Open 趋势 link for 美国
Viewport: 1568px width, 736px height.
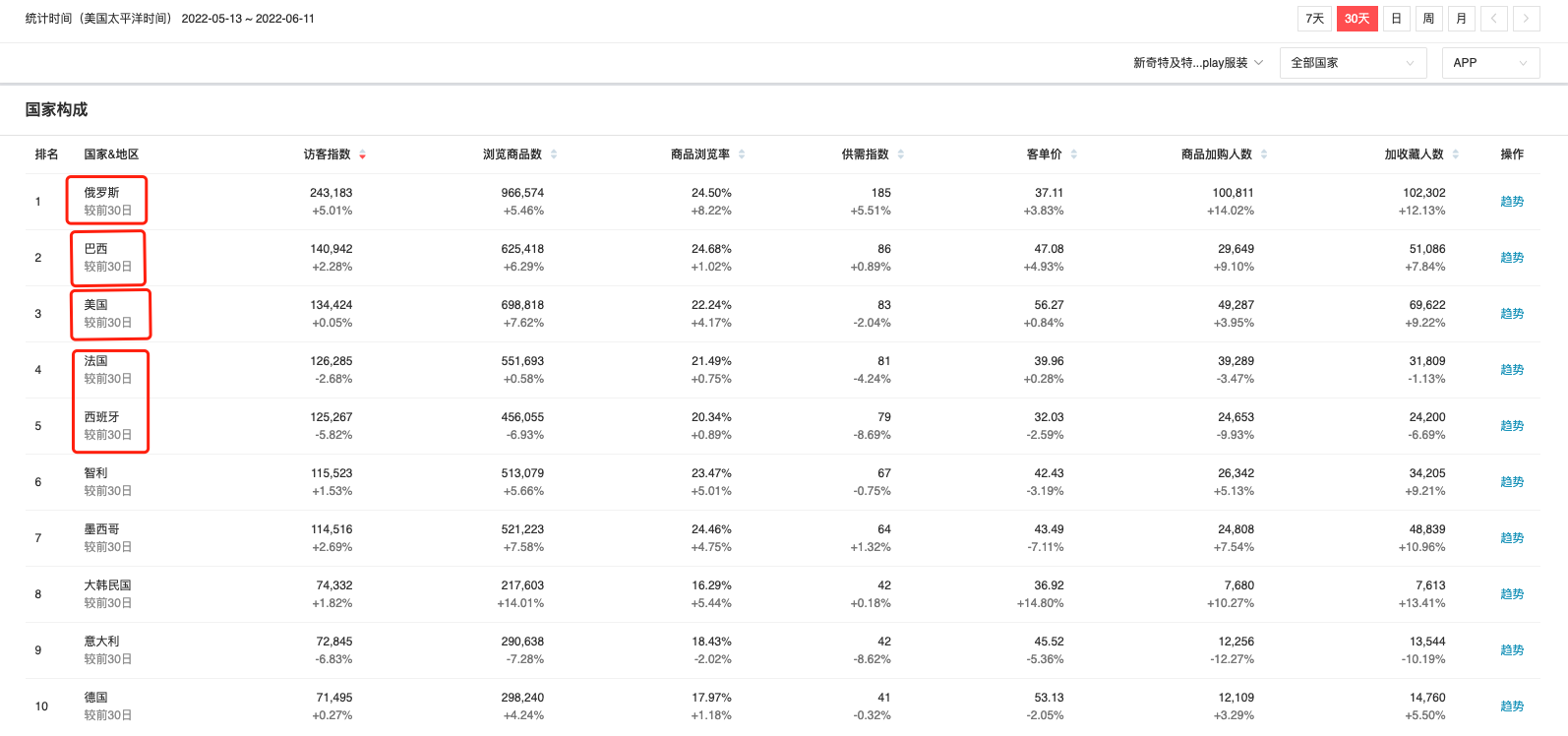(1512, 314)
